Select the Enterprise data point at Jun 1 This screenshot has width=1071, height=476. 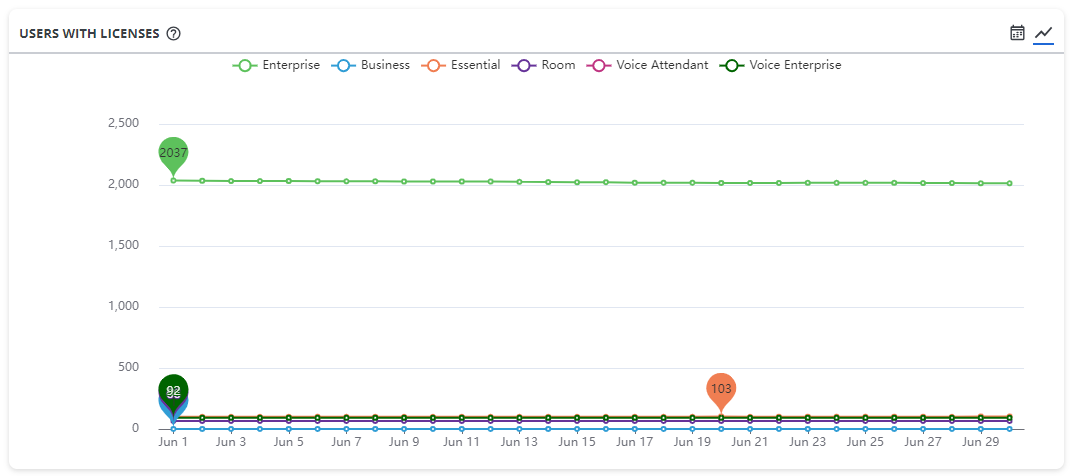tap(173, 180)
